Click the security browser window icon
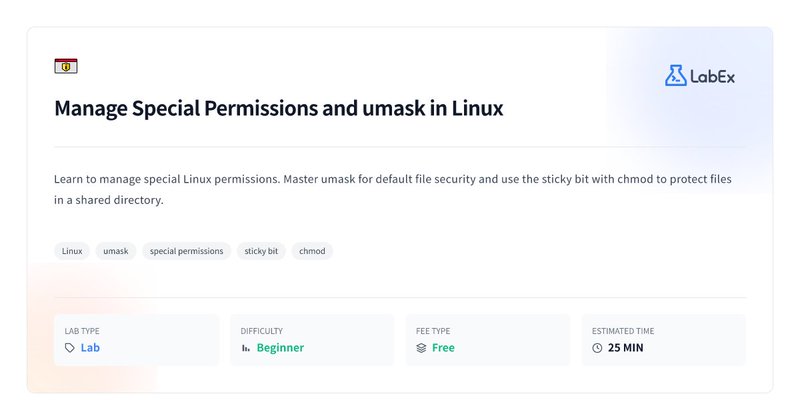Image resolution: width=800 pixels, height=419 pixels. (x=66, y=66)
